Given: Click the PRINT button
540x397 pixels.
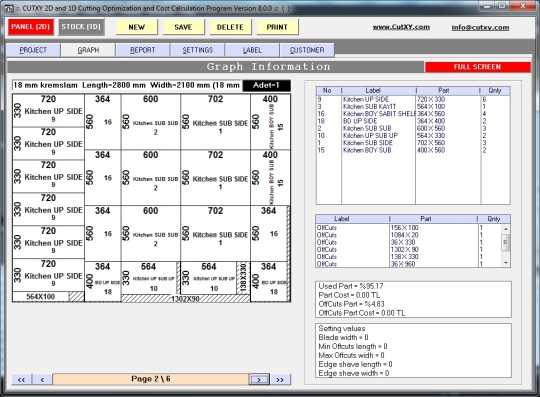Looking at the screenshot, I should pos(277,27).
